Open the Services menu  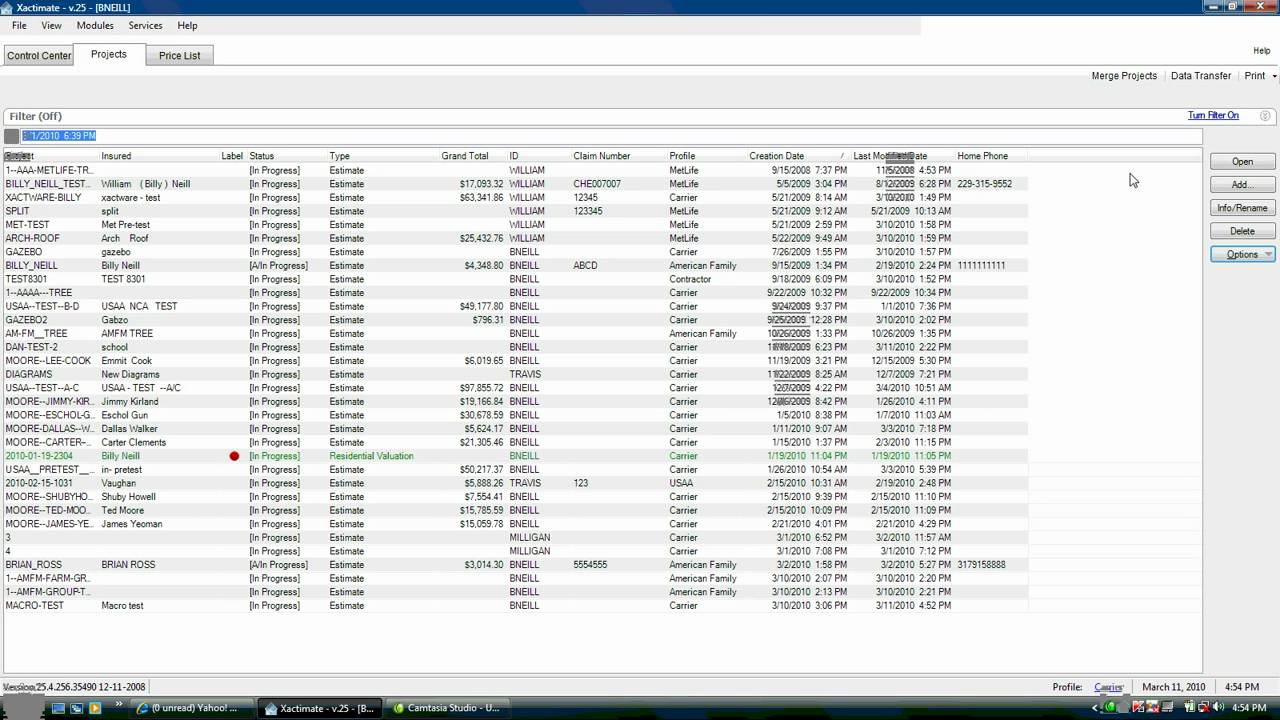pos(145,25)
